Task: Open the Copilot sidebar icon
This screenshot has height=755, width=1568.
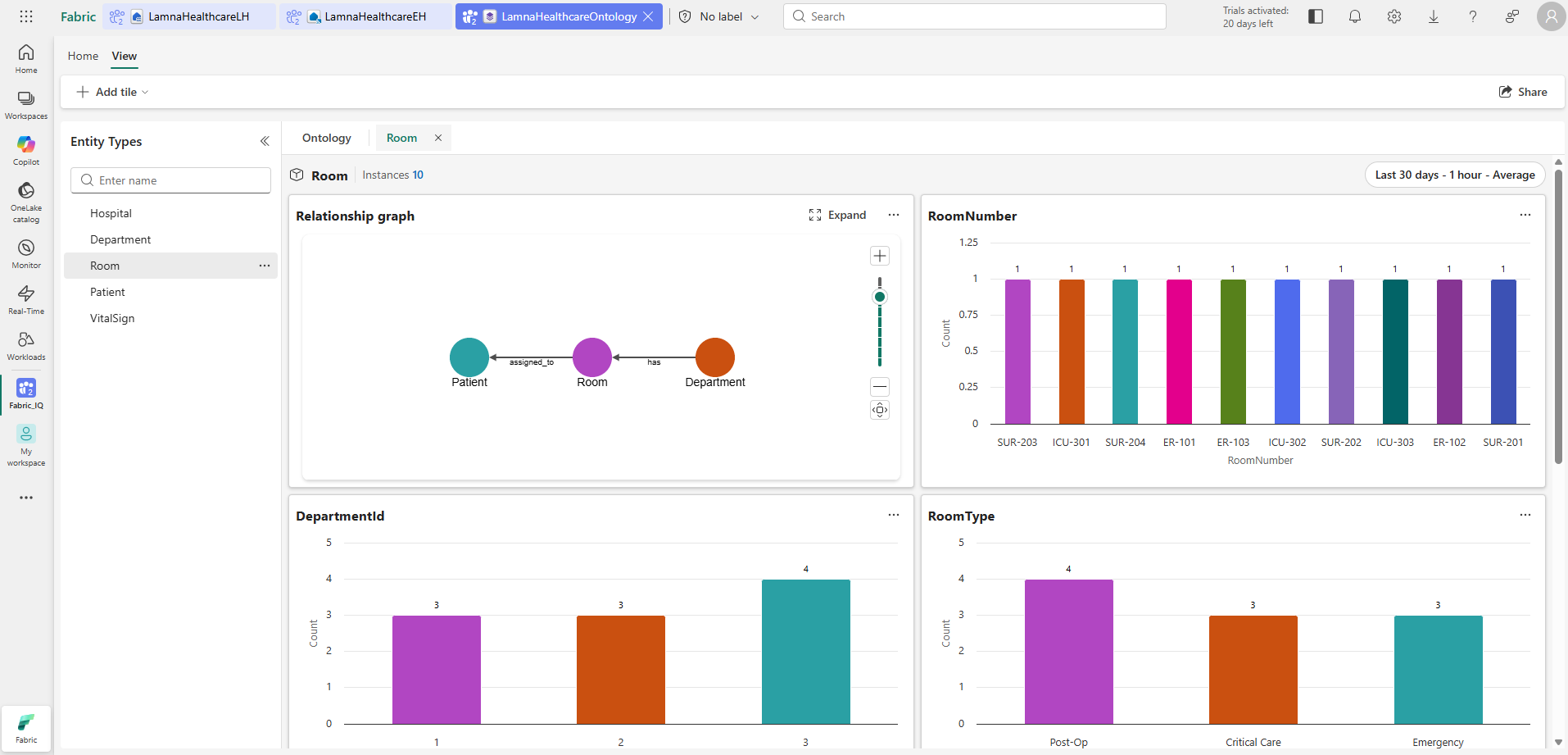Action: click(x=26, y=151)
